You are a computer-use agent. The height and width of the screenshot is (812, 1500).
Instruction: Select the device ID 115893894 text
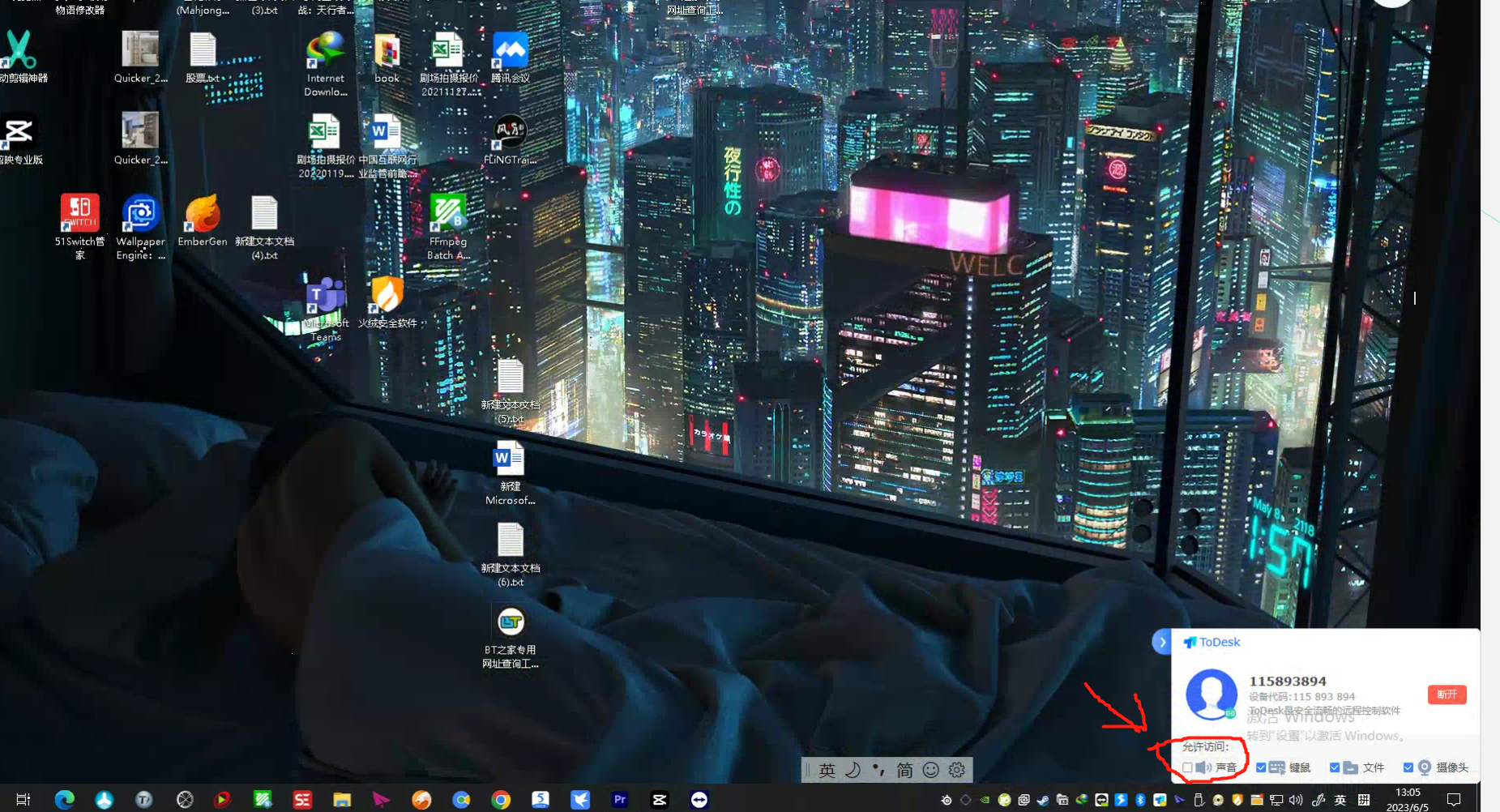tap(1288, 681)
